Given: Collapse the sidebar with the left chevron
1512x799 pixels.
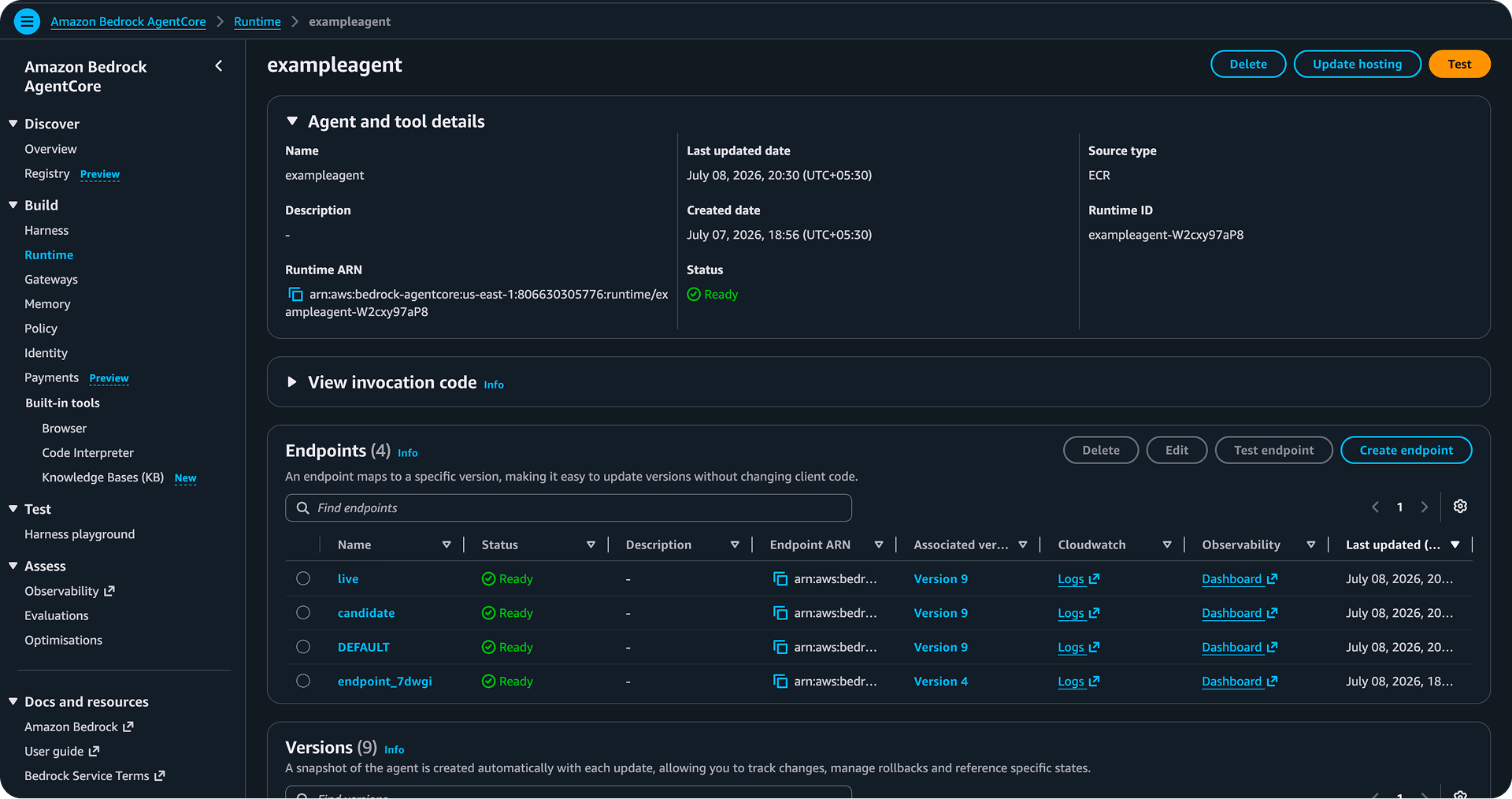Looking at the screenshot, I should click(219, 66).
